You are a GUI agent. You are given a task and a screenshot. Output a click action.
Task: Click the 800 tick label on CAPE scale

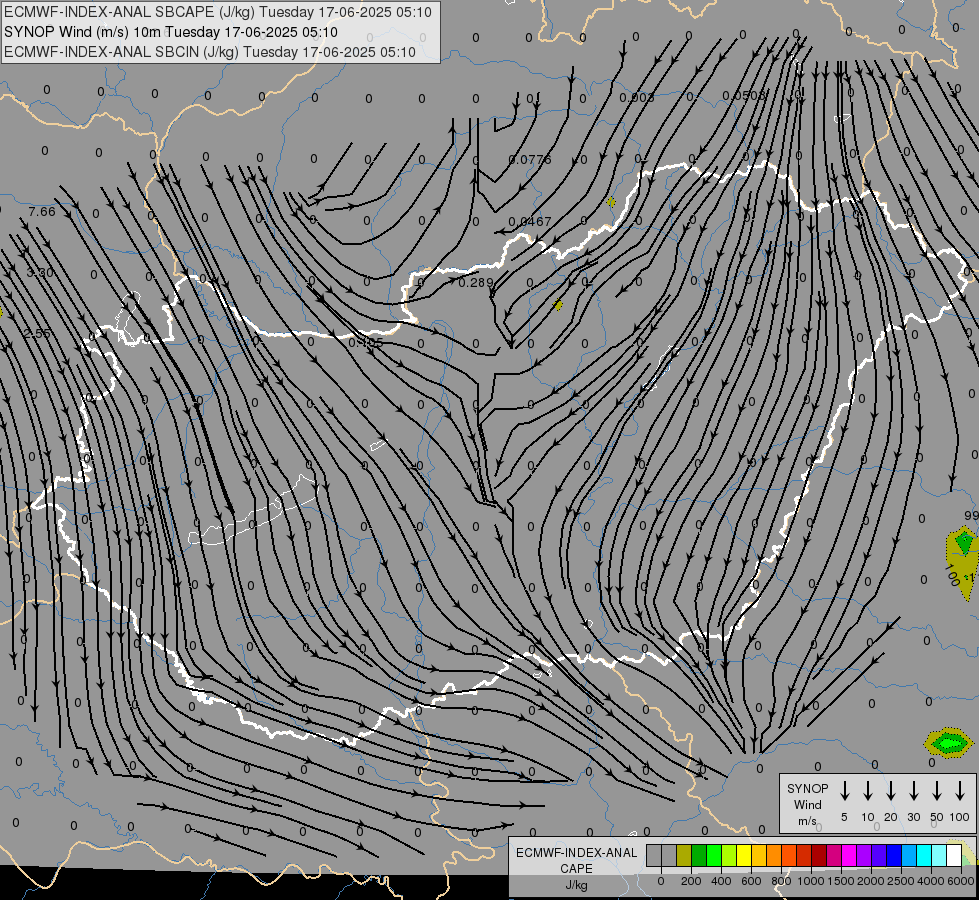click(x=781, y=881)
